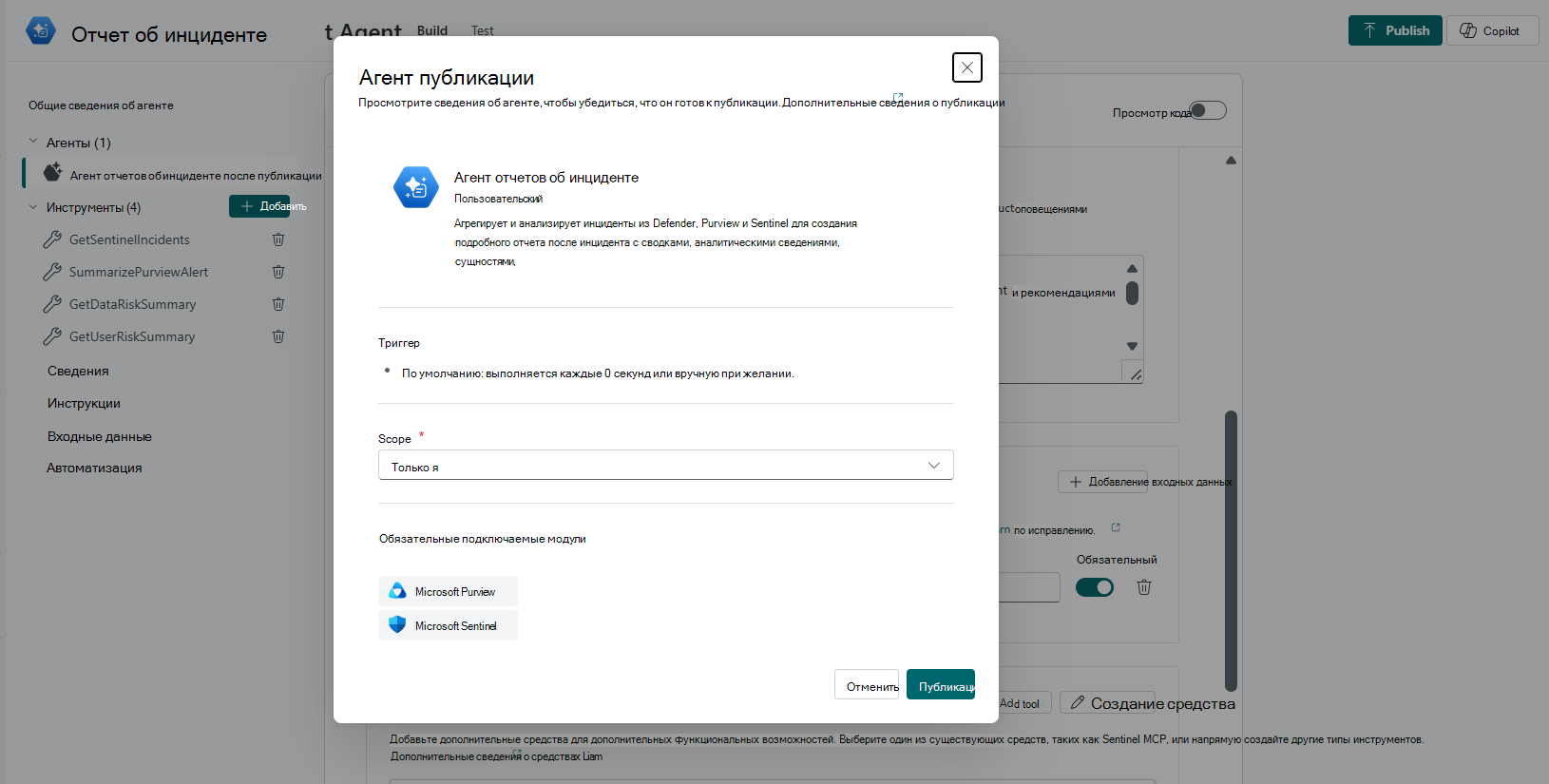Open the Scope dropdown set to Только я

coord(665,466)
